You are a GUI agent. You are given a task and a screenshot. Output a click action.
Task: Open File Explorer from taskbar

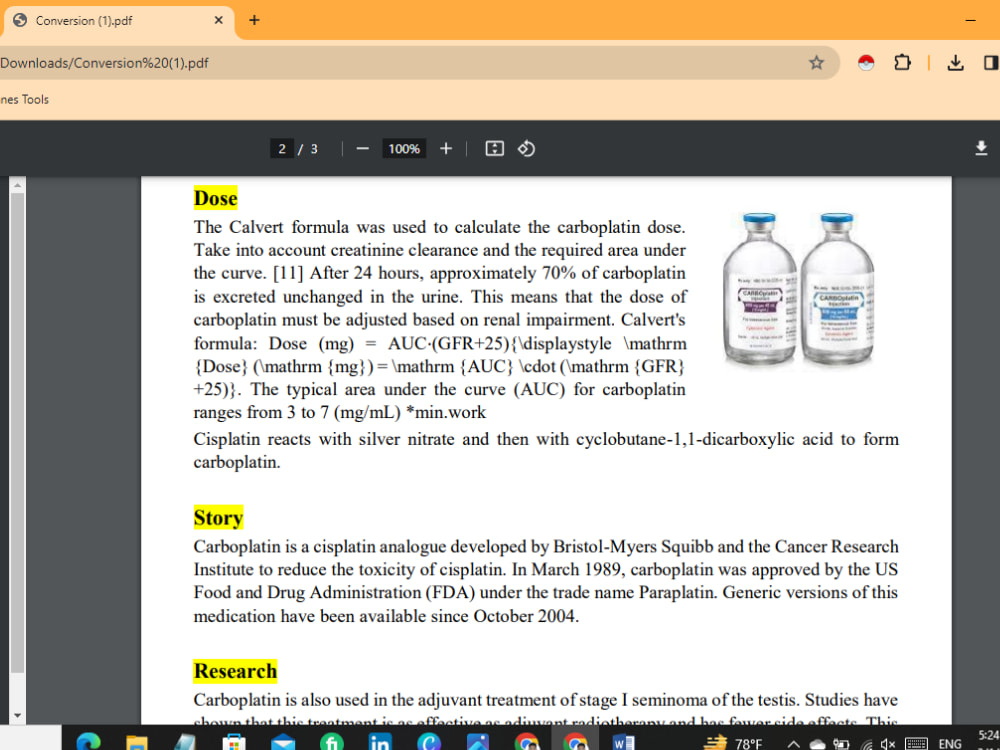[136, 742]
